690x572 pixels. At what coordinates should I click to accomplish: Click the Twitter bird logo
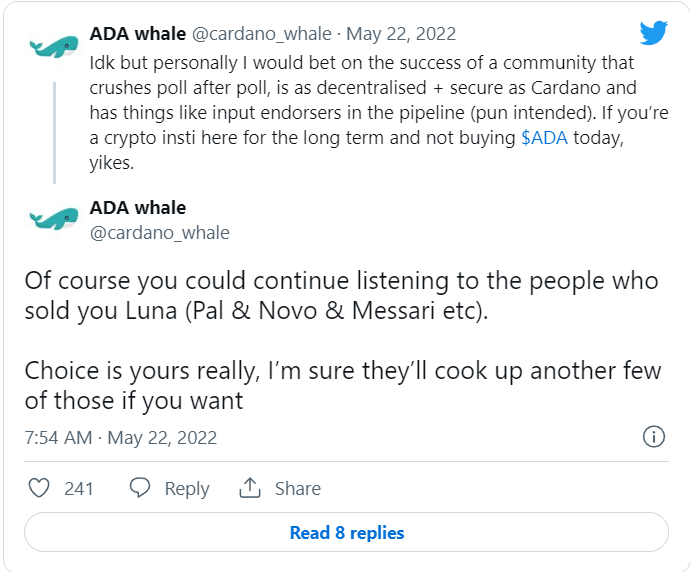[653, 33]
